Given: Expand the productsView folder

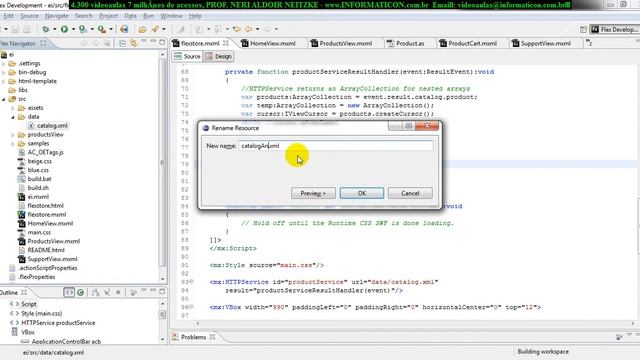Looking at the screenshot, I should click(x=13, y=134).
